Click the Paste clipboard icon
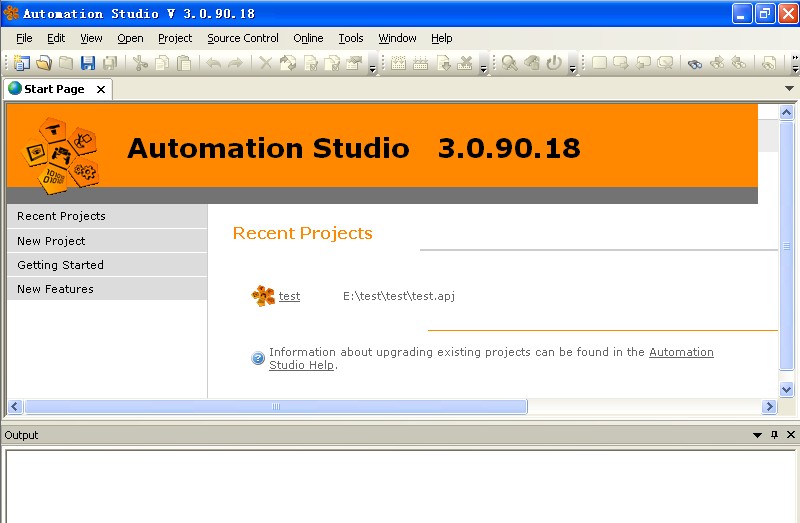 184,63
